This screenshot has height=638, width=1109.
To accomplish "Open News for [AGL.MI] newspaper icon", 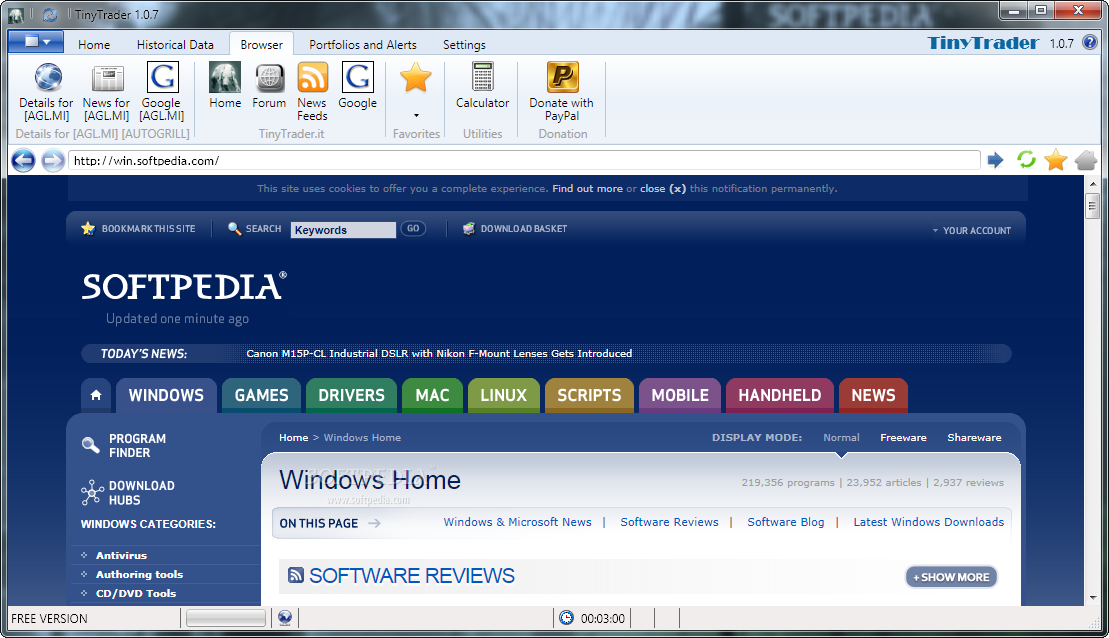I will (x=107, y=77).
